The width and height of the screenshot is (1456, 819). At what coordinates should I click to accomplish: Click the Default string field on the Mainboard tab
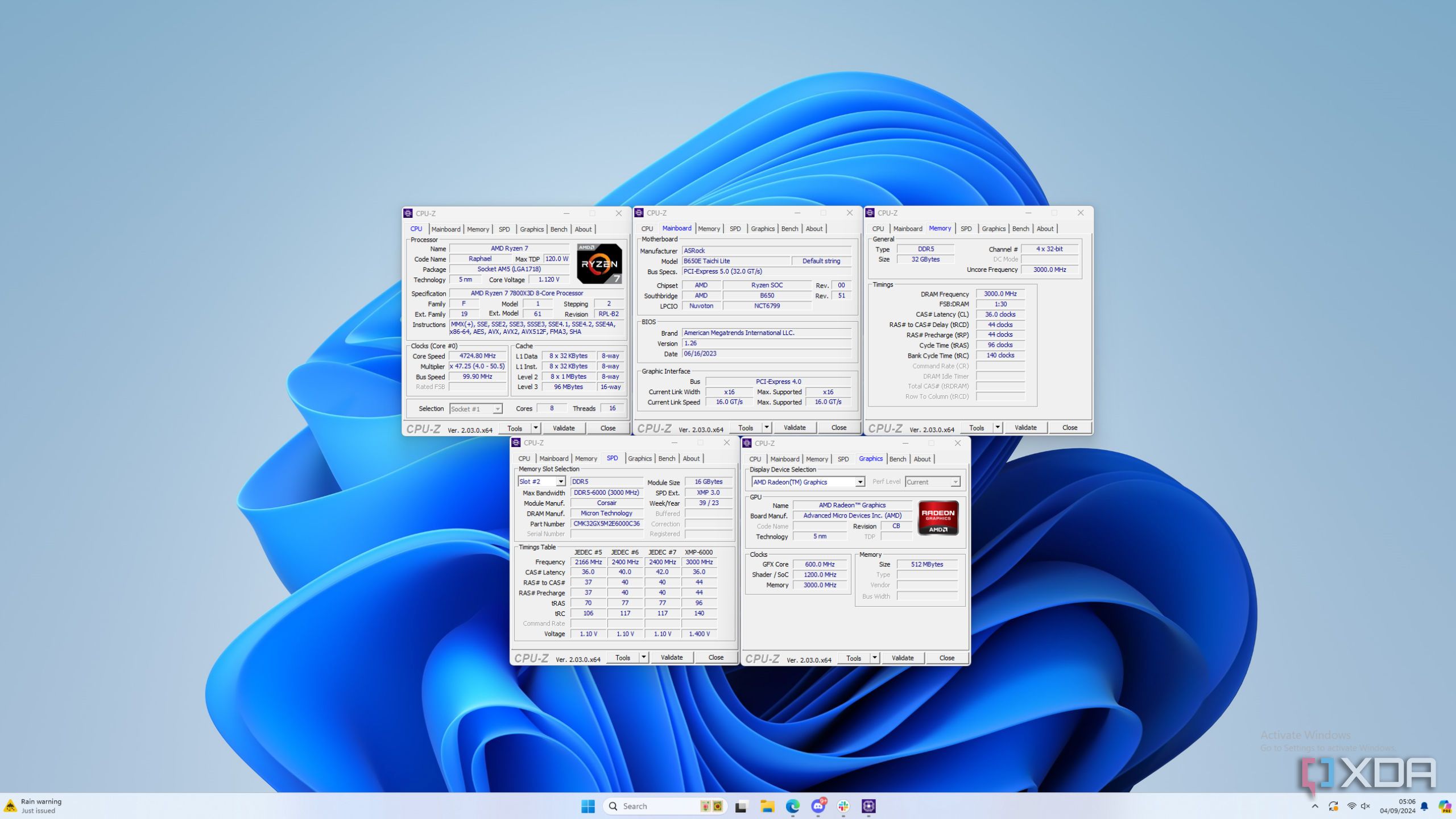pos(822,260)
